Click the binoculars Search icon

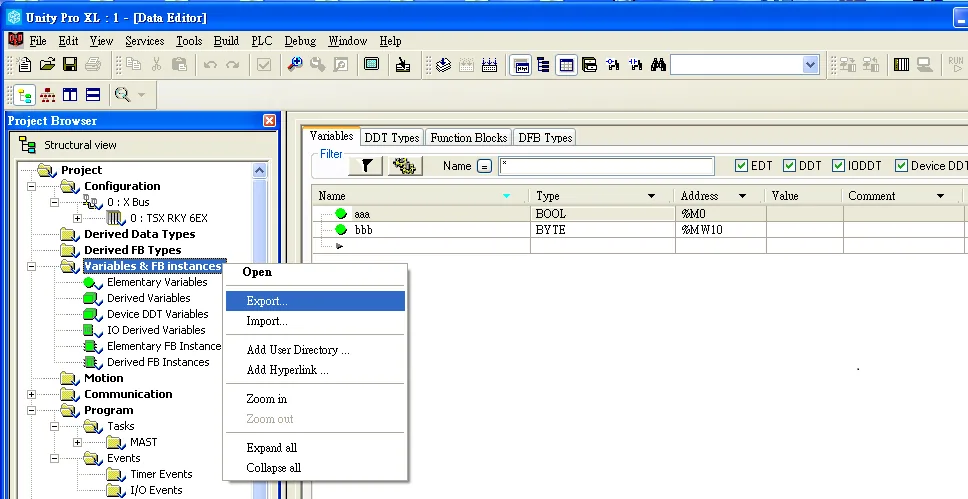click(x=658, y=64)
